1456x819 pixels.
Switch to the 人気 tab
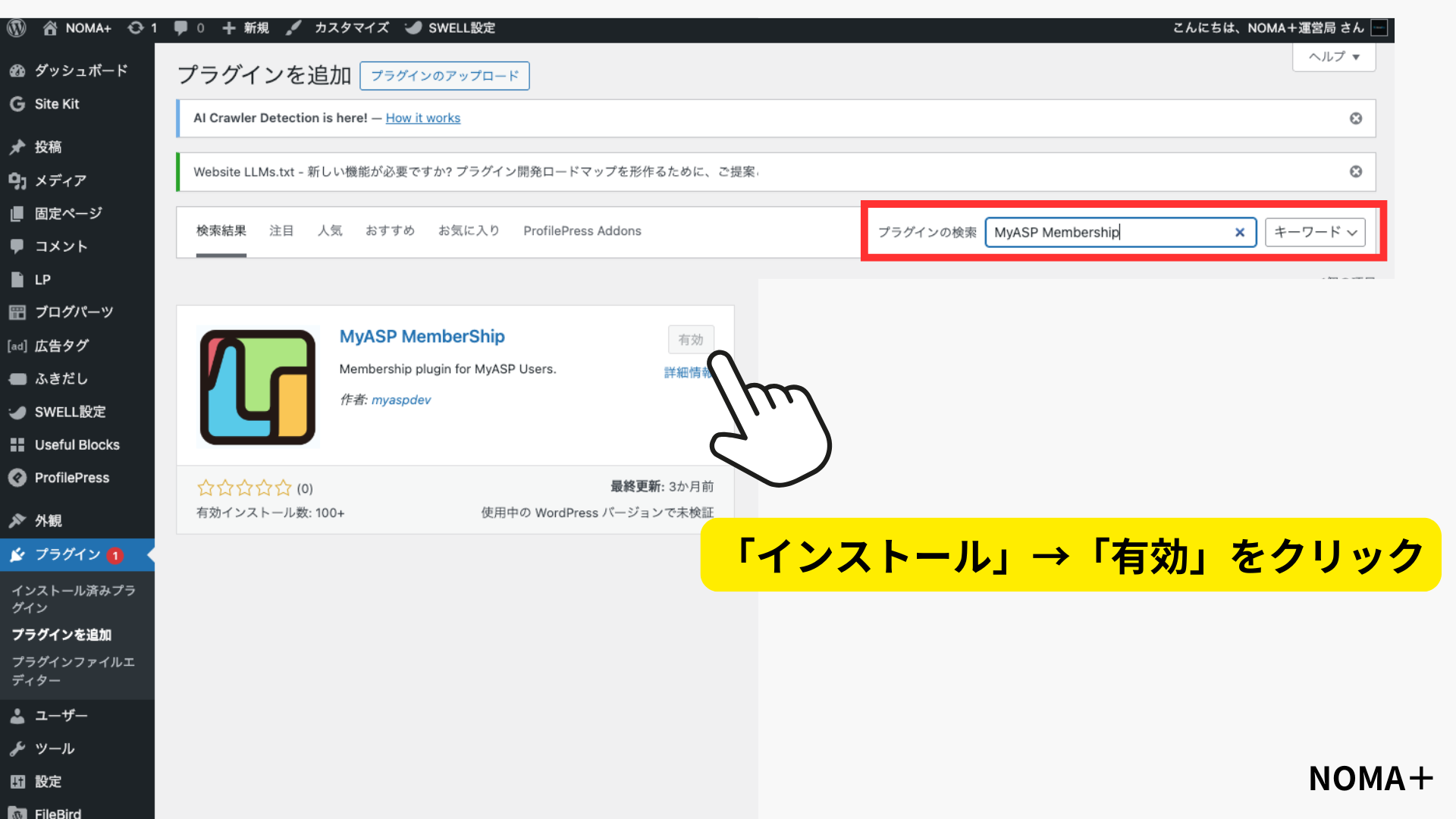(x=330, y=231)
